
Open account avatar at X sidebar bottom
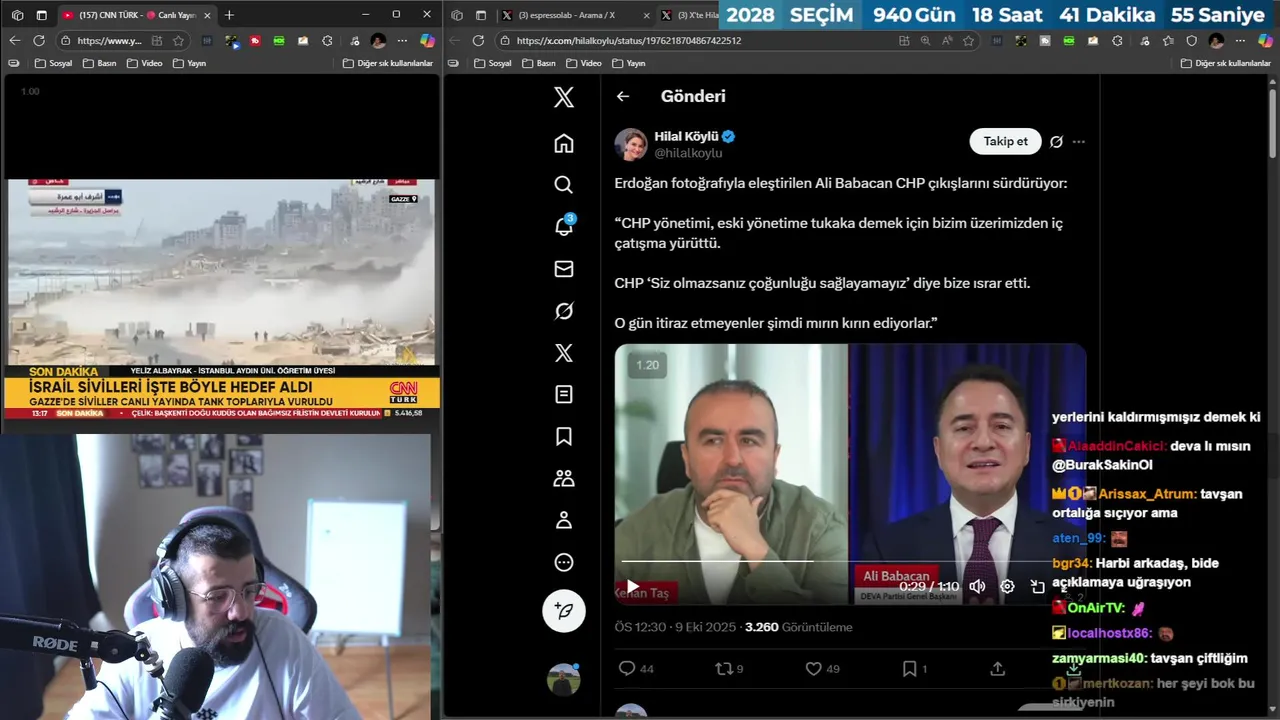564,679
